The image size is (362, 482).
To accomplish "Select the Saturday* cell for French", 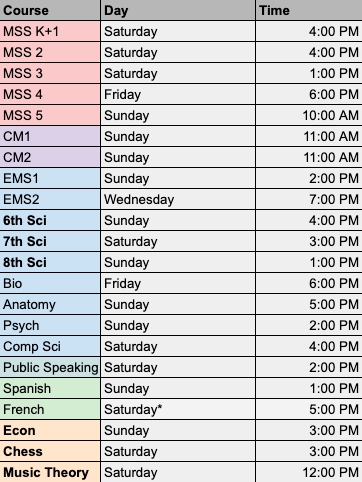I will (178, 409).
